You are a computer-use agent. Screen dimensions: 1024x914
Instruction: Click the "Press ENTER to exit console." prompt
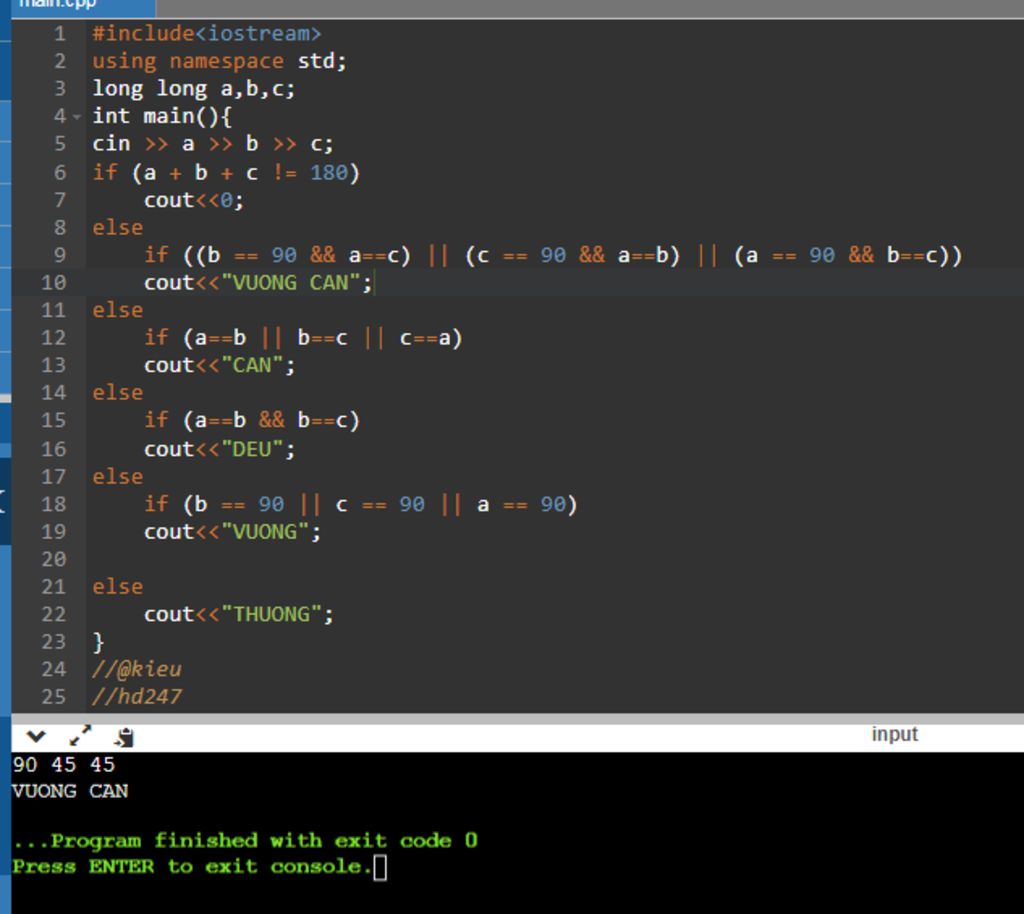[x=193, y=867]
